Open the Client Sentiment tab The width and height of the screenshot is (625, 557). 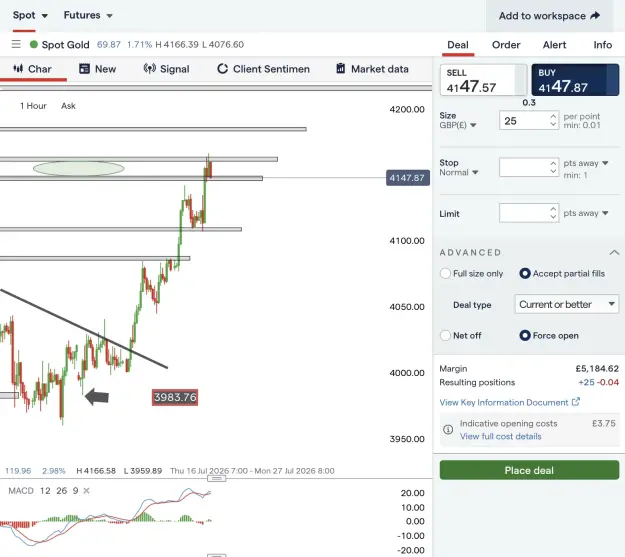pos(263,69)
